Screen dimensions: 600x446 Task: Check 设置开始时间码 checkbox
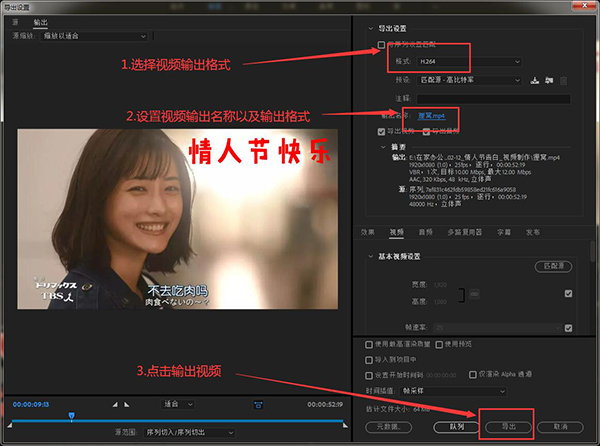click(369, 375)
